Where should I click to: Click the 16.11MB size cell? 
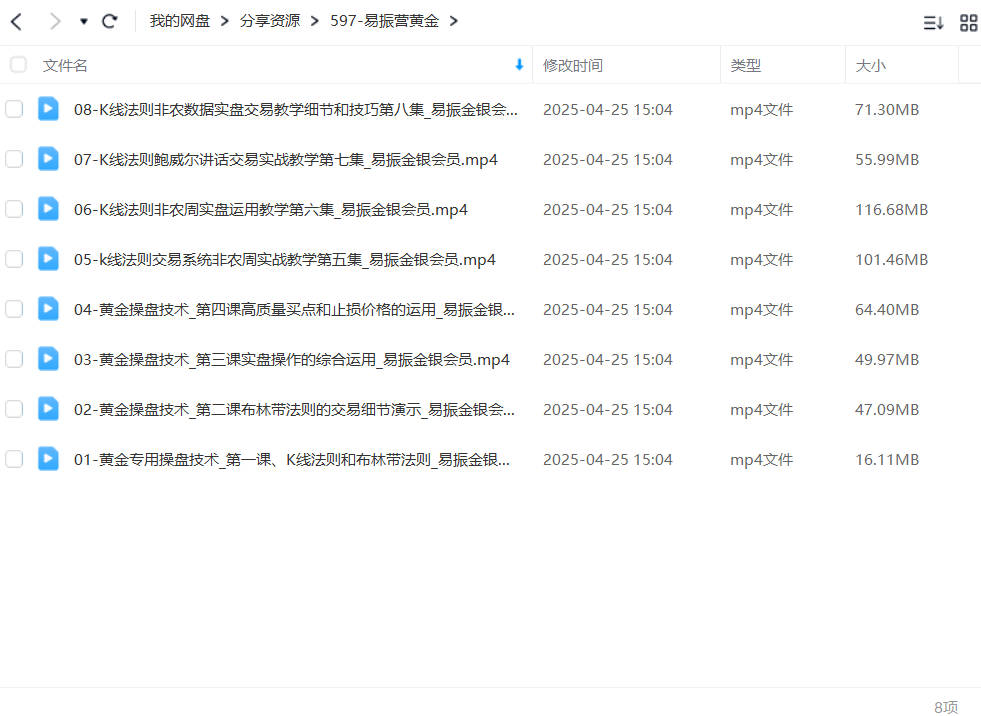pyautogui.click(x=887, y=460)
